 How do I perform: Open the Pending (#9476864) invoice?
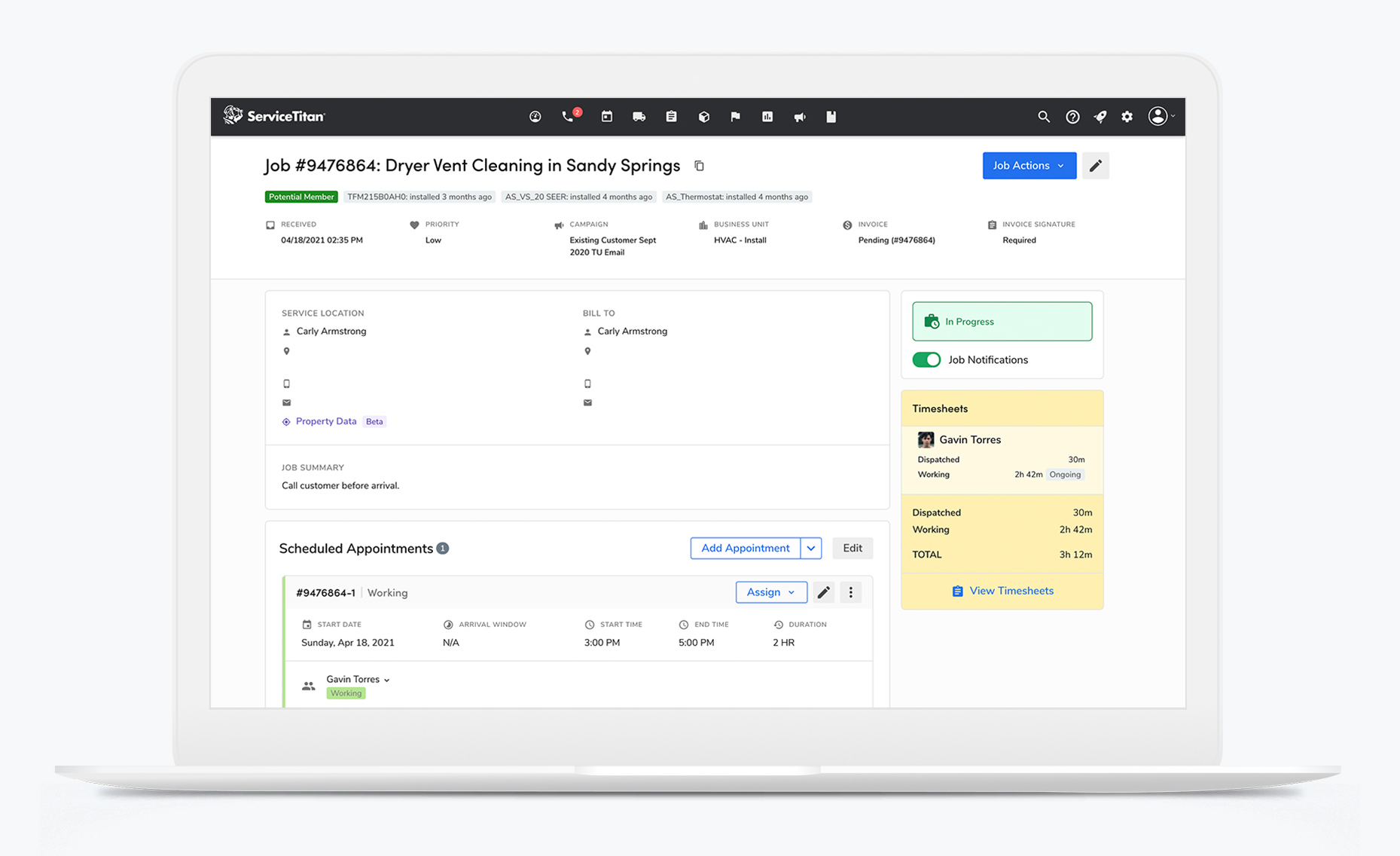[x=896, y=240]
